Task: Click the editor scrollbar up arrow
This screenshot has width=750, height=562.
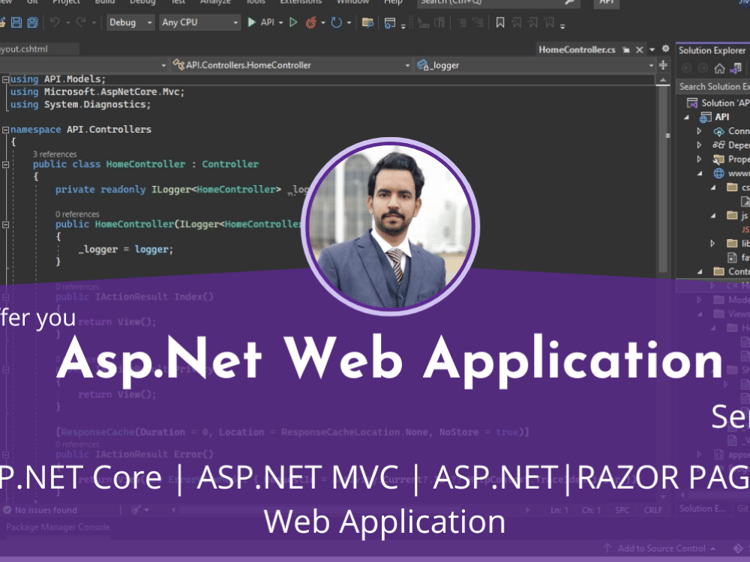Action: pyautogui.click(x=663, y=81)
